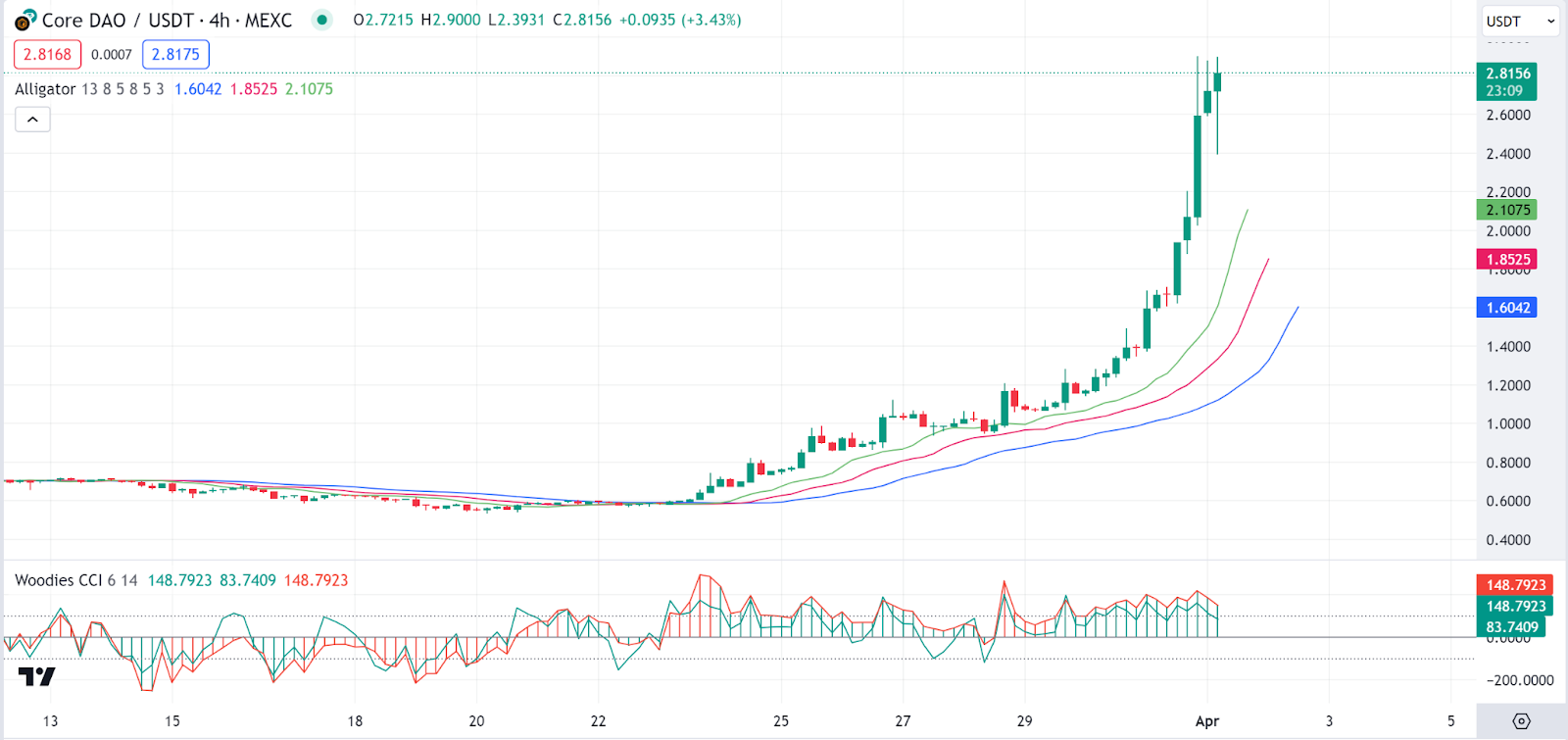The width and height of the screenshot is (1568, 740).
Task: Click the green 2.1075 price axis tag
Action: [x=1506, y=210]
